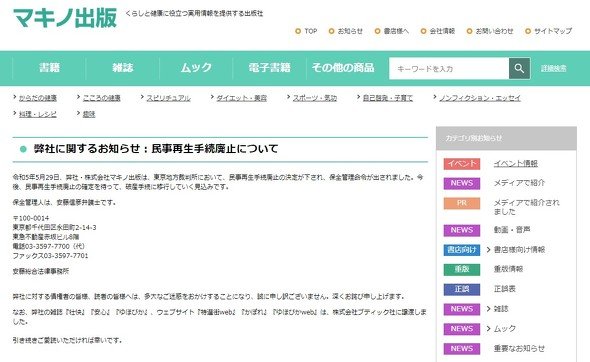Open the 重版情報 sidebar entry

[508, 269]
